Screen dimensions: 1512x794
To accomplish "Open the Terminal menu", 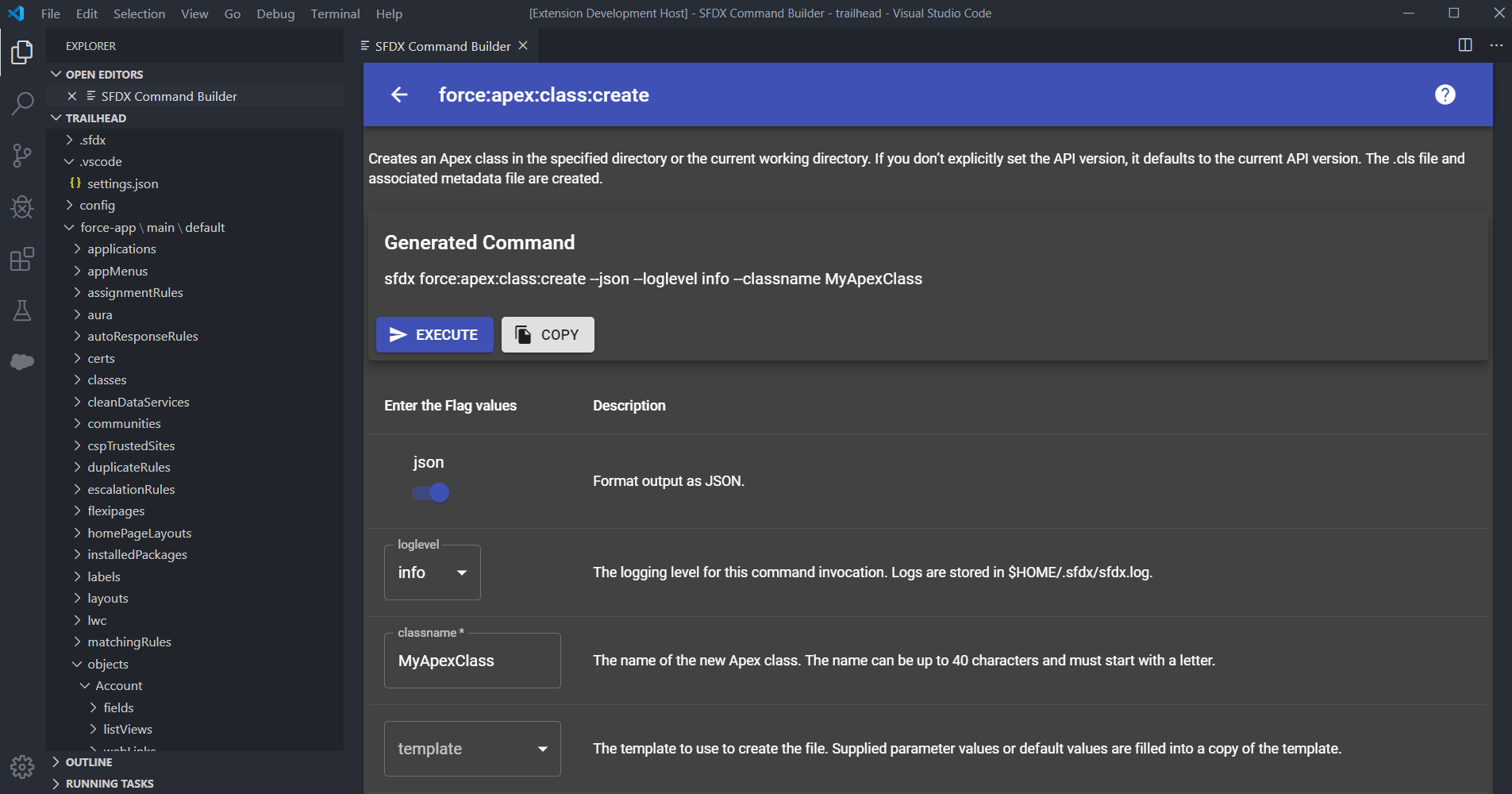I will click(335, 13).
